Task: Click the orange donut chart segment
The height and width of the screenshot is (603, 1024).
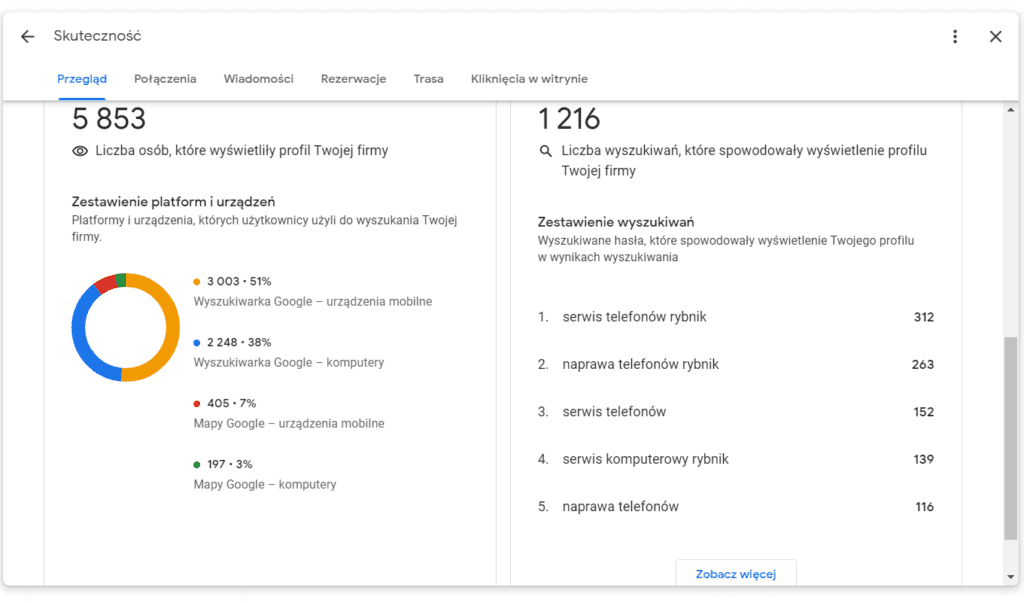Action: (x=172, y=327)
